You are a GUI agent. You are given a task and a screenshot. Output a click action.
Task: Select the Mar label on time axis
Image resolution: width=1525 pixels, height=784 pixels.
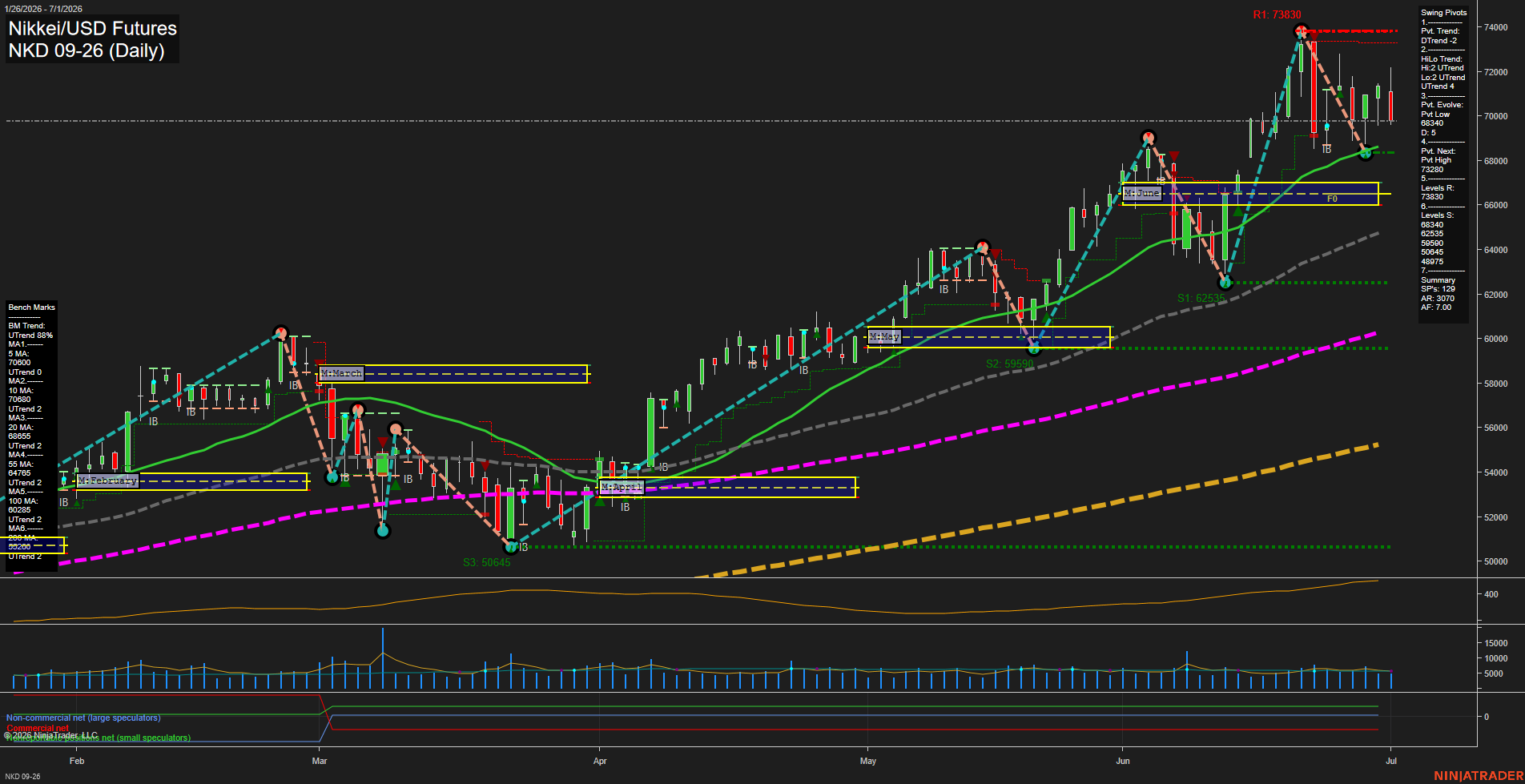pos(320,761)
